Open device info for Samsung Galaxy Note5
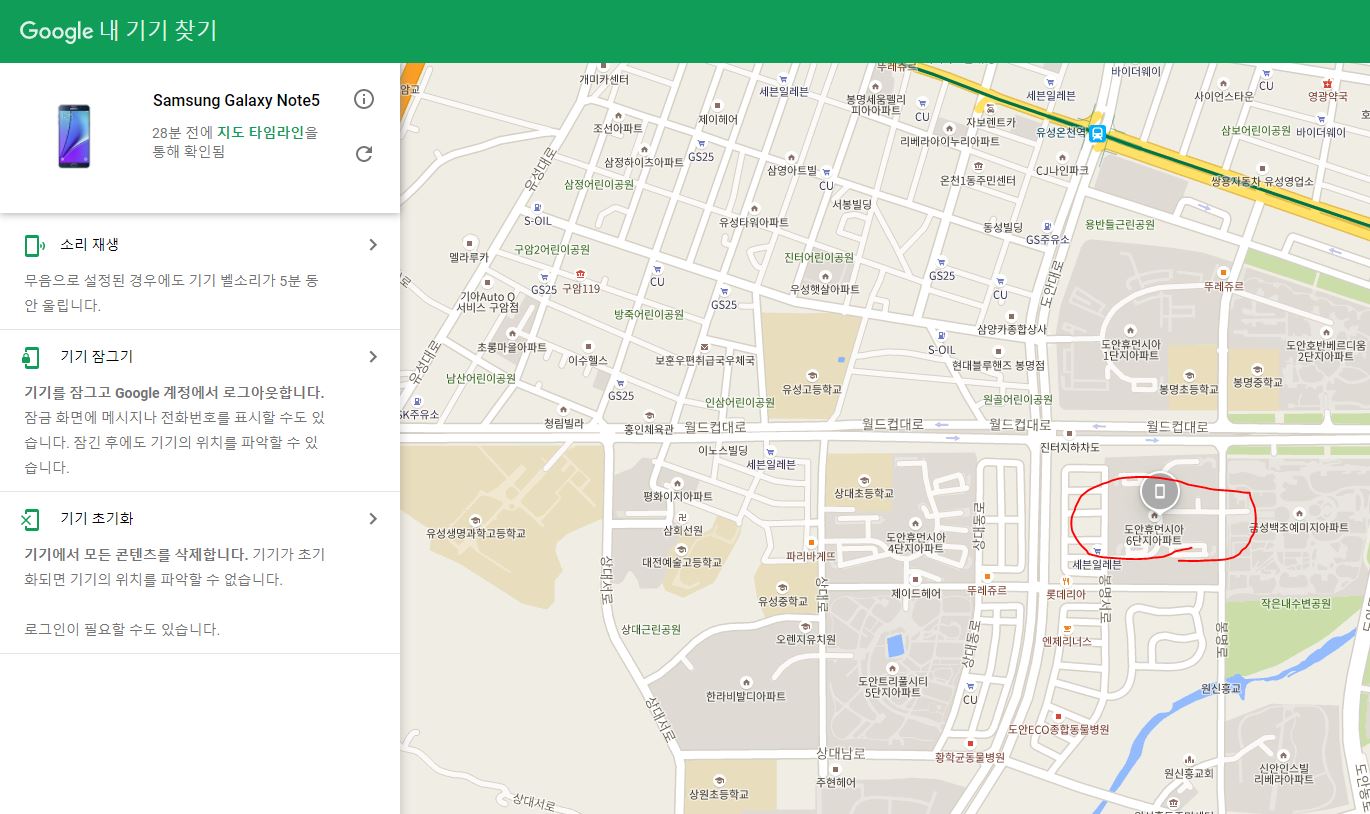The width and height of the screenshot is (1370, 814). [x=364, y=99]
